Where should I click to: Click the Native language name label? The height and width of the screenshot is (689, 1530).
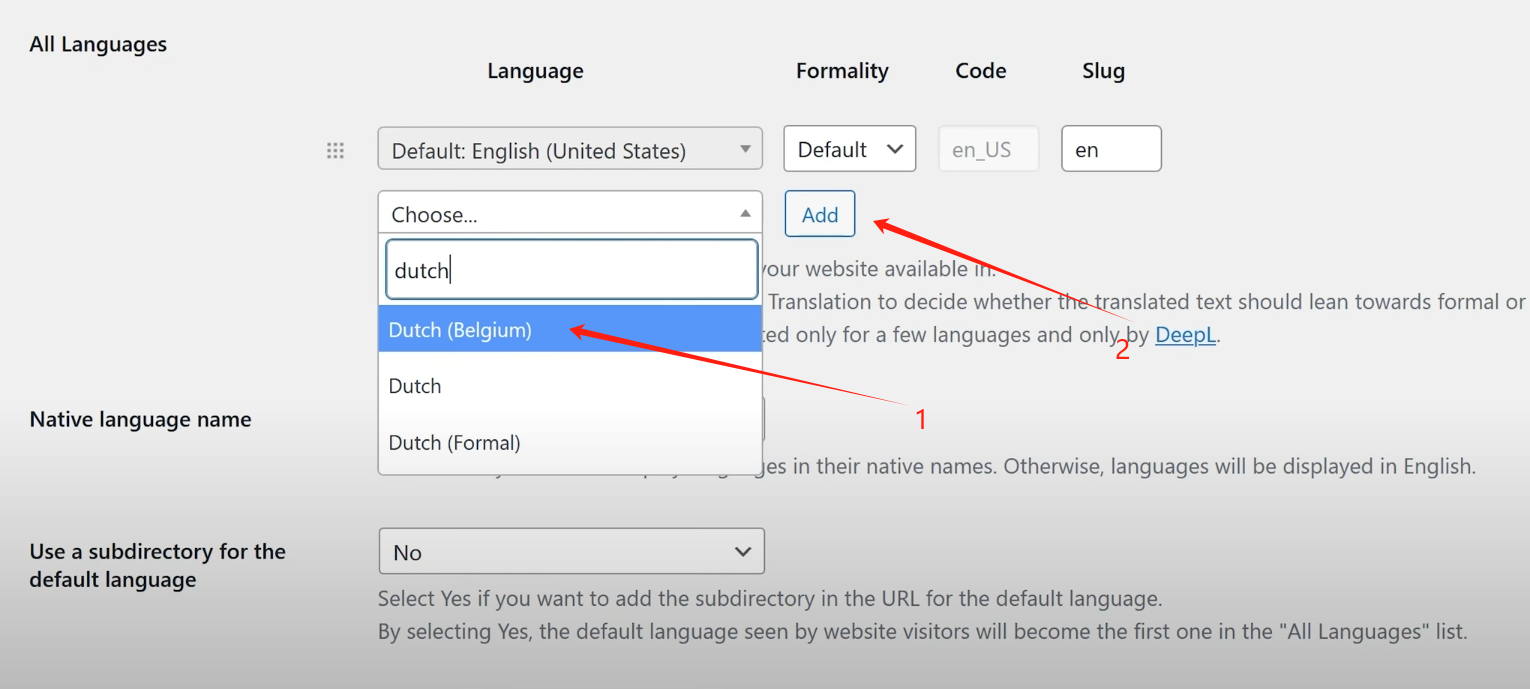[x=140, y=420]
